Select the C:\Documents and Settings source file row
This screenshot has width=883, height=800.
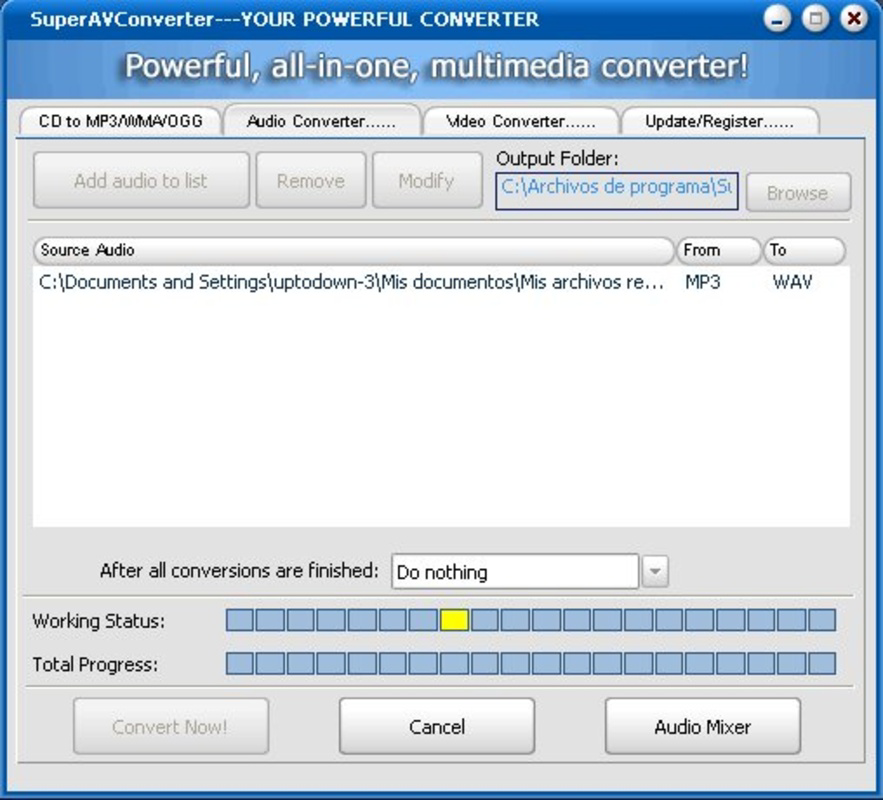coord(441,282)
